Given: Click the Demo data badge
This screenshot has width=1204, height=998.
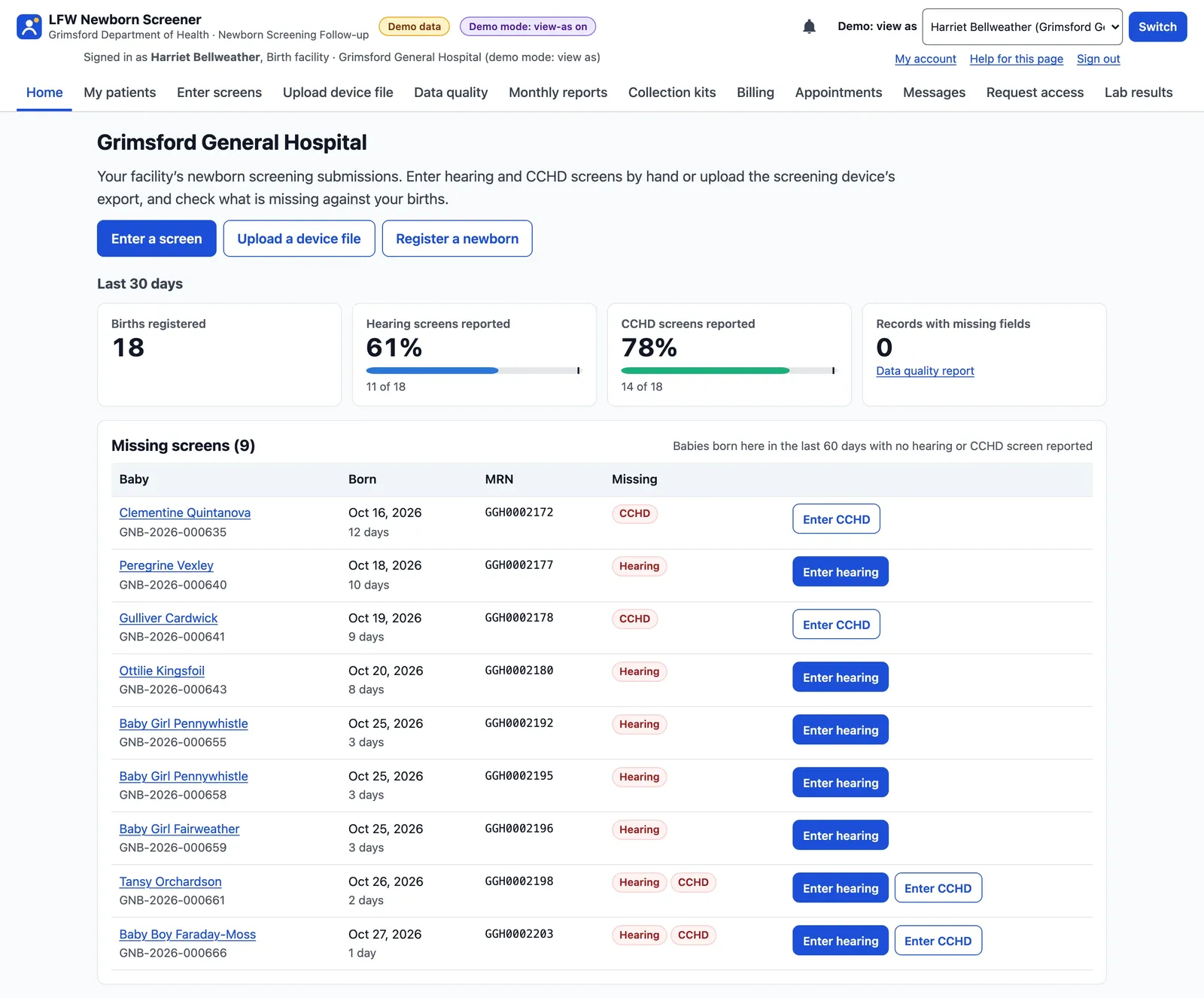Looking at the screenshot, I should pos(414,26).
